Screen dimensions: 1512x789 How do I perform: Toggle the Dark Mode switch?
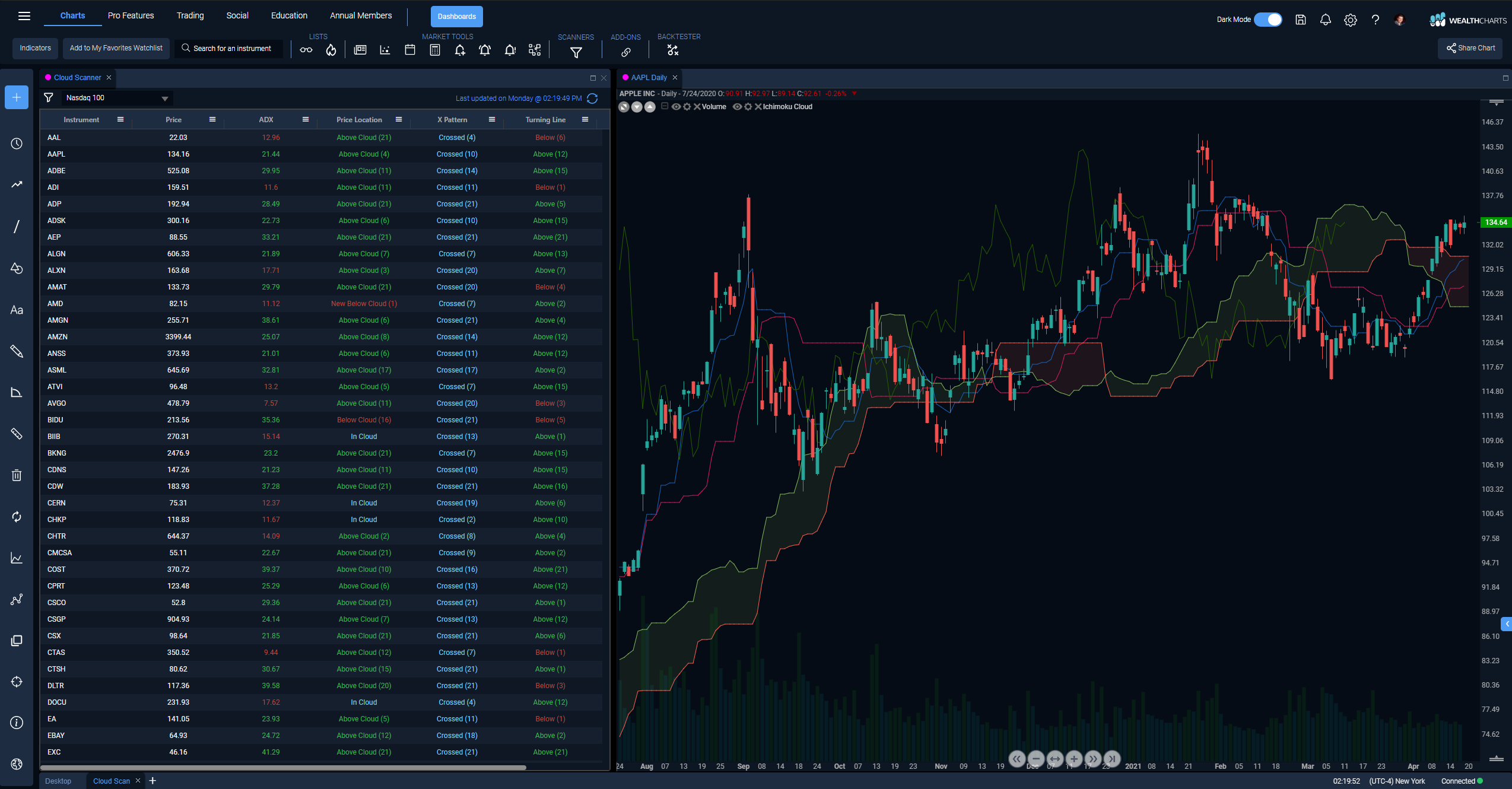(x=1268, y=20)
